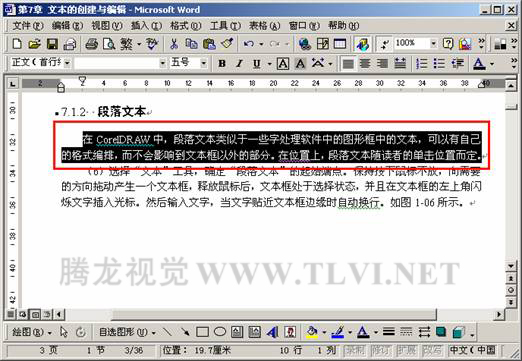Expand the font color dropdown on Formatting toolbar
This screenshot has width=522, height=361.
point(491,63)
